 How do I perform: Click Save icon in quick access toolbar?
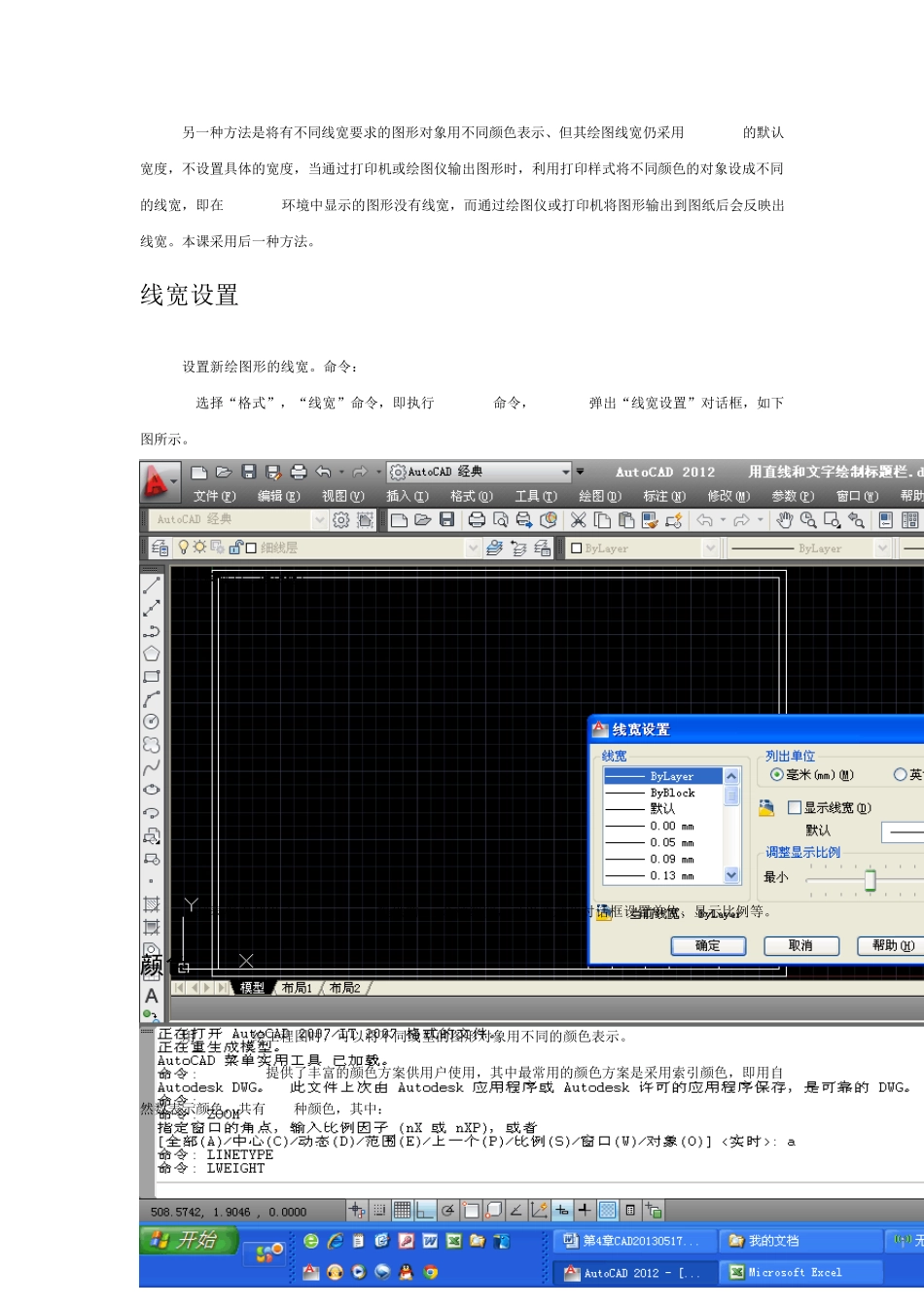pos(249,472)
